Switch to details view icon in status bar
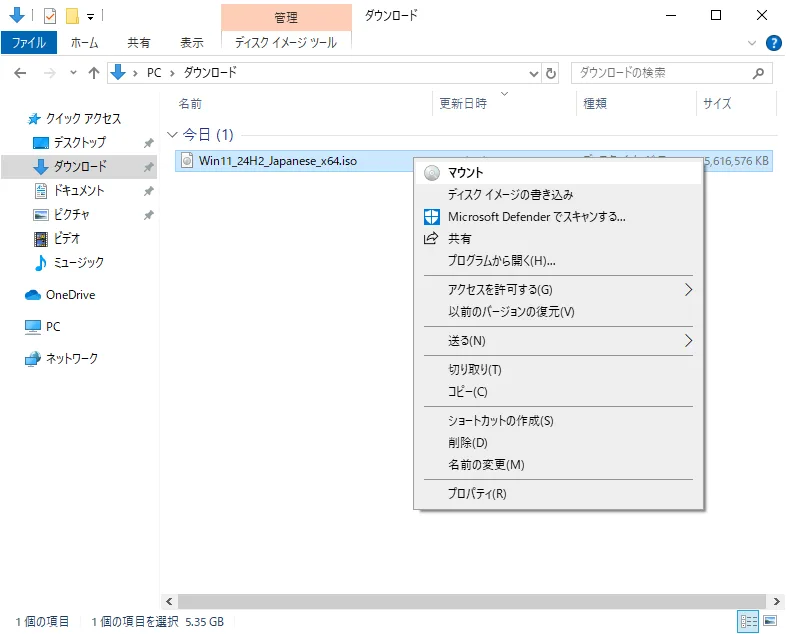The image size is (786, 634). click(748, 622)
